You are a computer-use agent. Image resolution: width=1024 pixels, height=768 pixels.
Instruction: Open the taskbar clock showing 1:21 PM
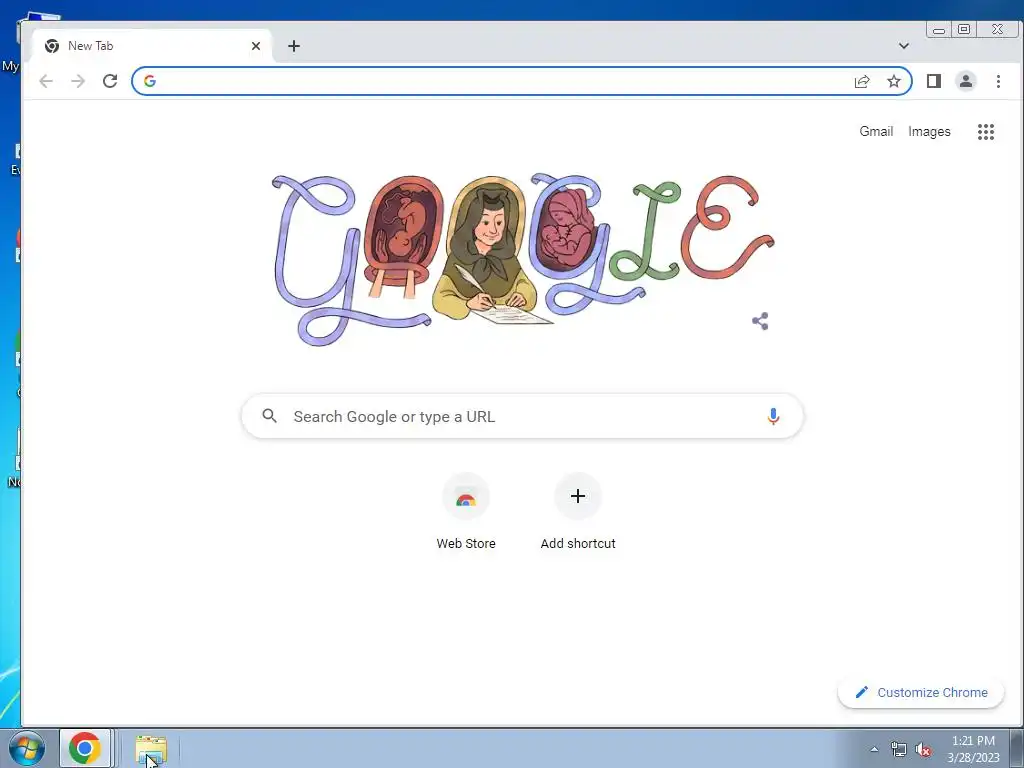point(973,749)
